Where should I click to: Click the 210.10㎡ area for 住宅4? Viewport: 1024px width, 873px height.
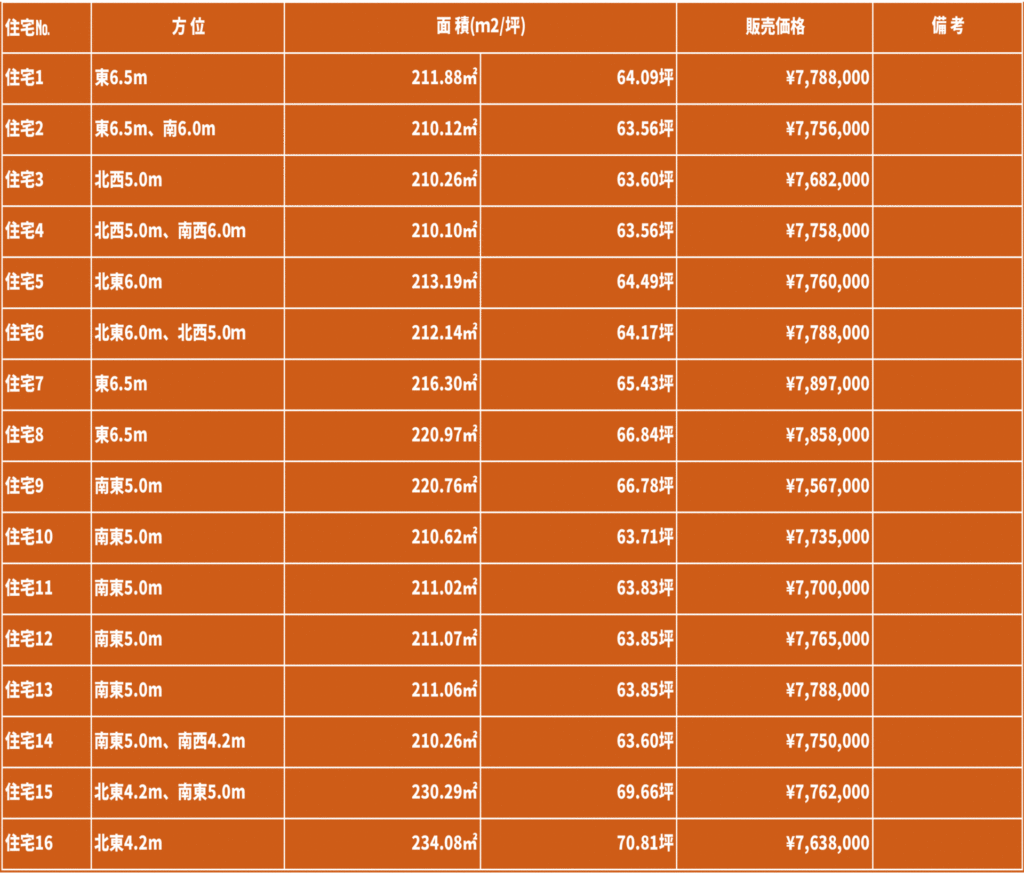pos(383,231)
